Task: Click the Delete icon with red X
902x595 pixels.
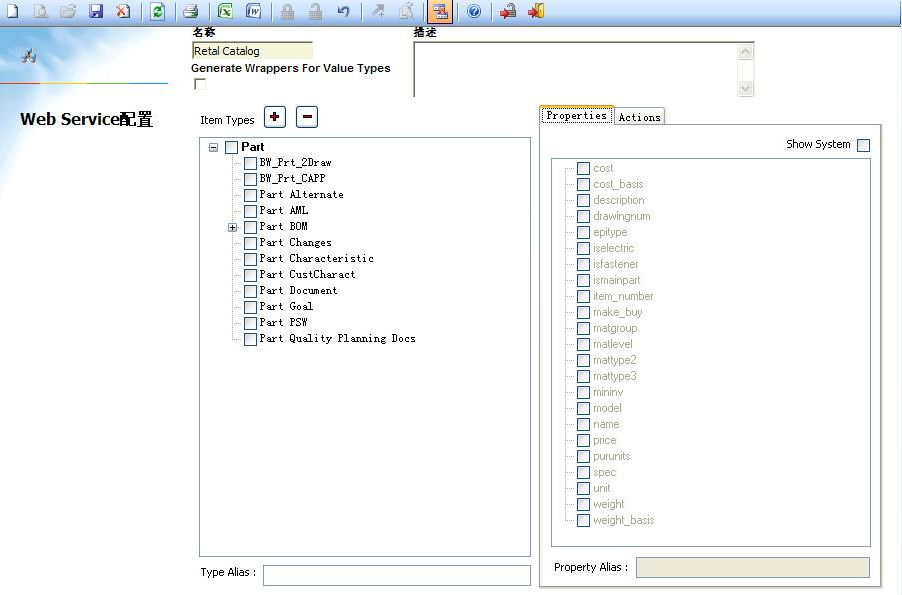Action: pos(123,11)
